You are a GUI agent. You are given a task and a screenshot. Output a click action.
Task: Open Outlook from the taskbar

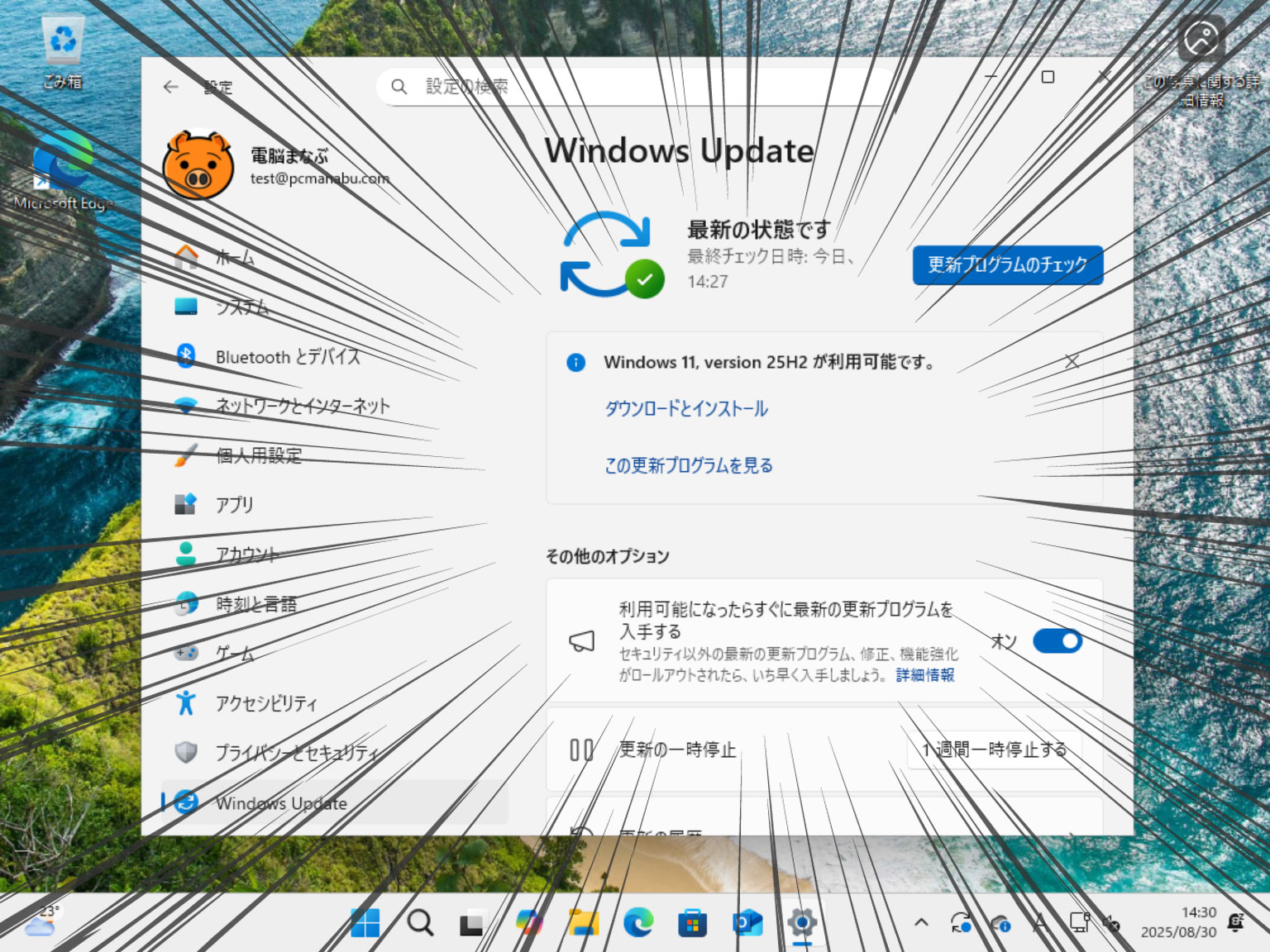tap(747, 922)
